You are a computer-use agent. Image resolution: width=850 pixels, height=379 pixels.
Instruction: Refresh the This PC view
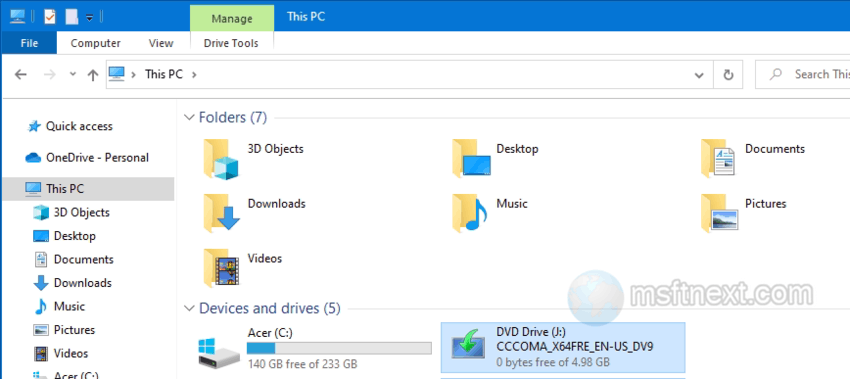click(729, 75)
